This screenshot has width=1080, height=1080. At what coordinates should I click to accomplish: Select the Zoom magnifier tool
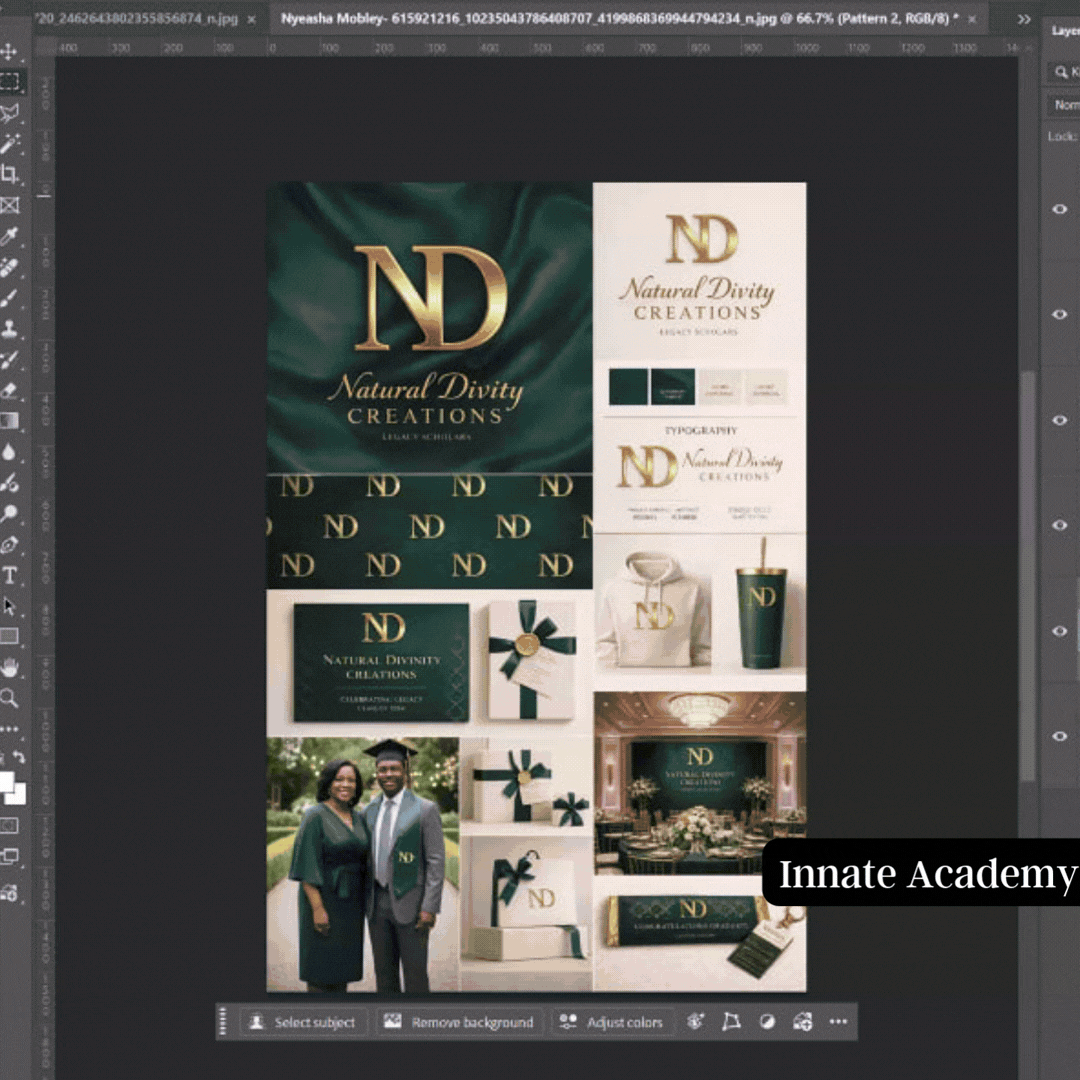click(x=10, y=698)
